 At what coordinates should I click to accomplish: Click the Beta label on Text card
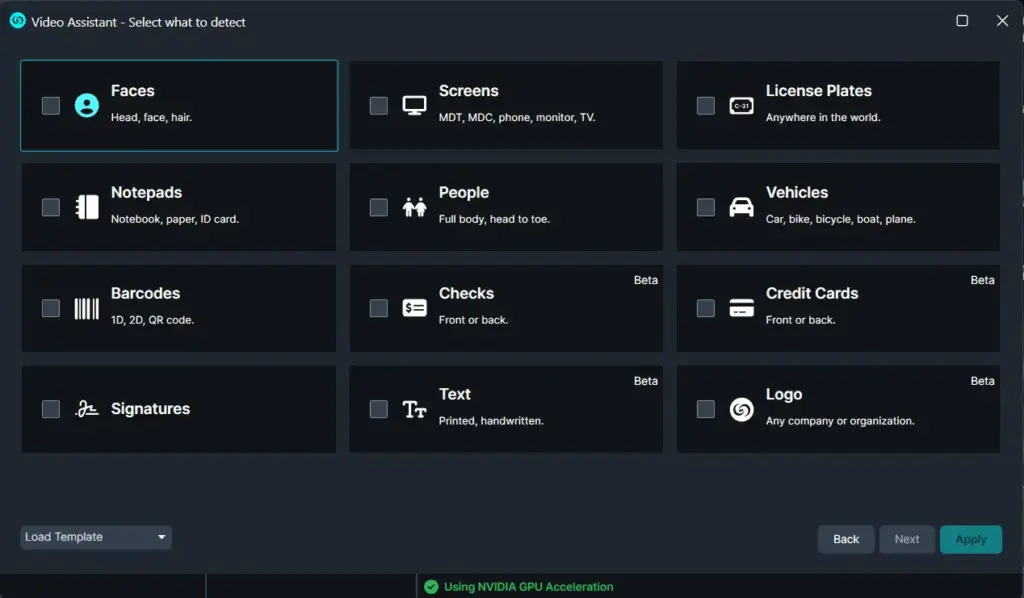pyautogui.click(x=645, y=381)
